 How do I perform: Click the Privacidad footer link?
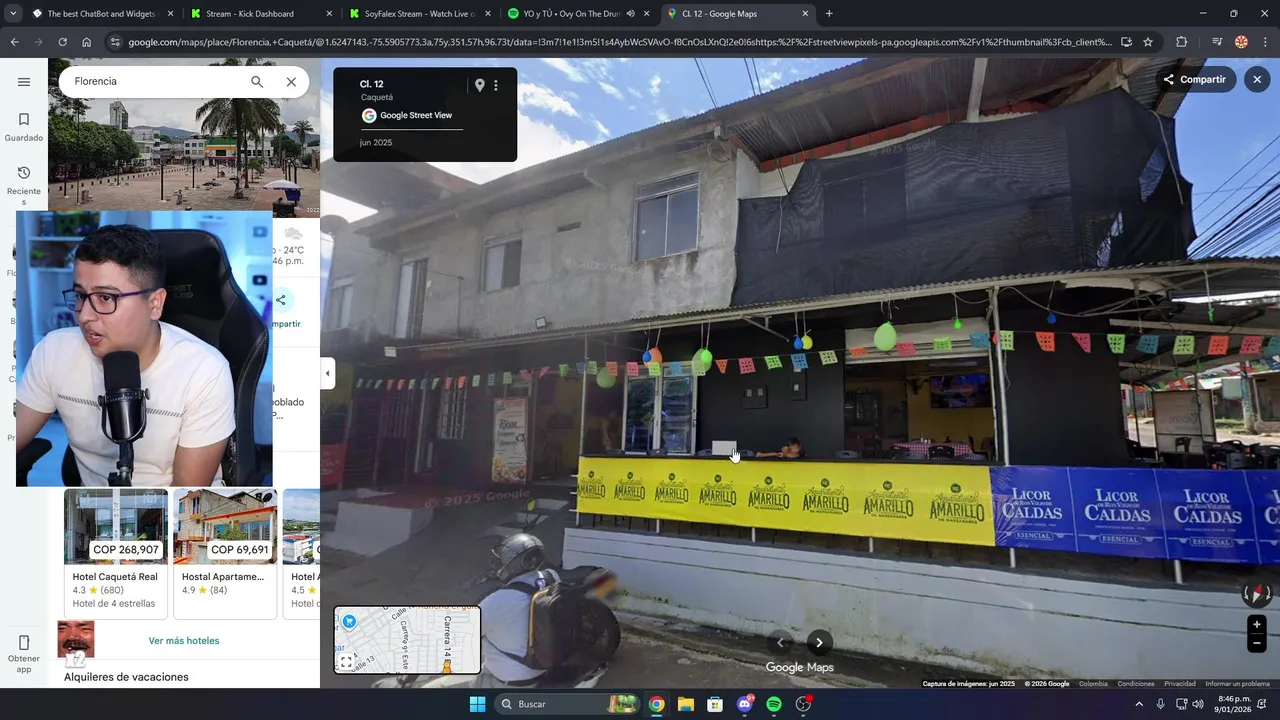click(1180, 684)
